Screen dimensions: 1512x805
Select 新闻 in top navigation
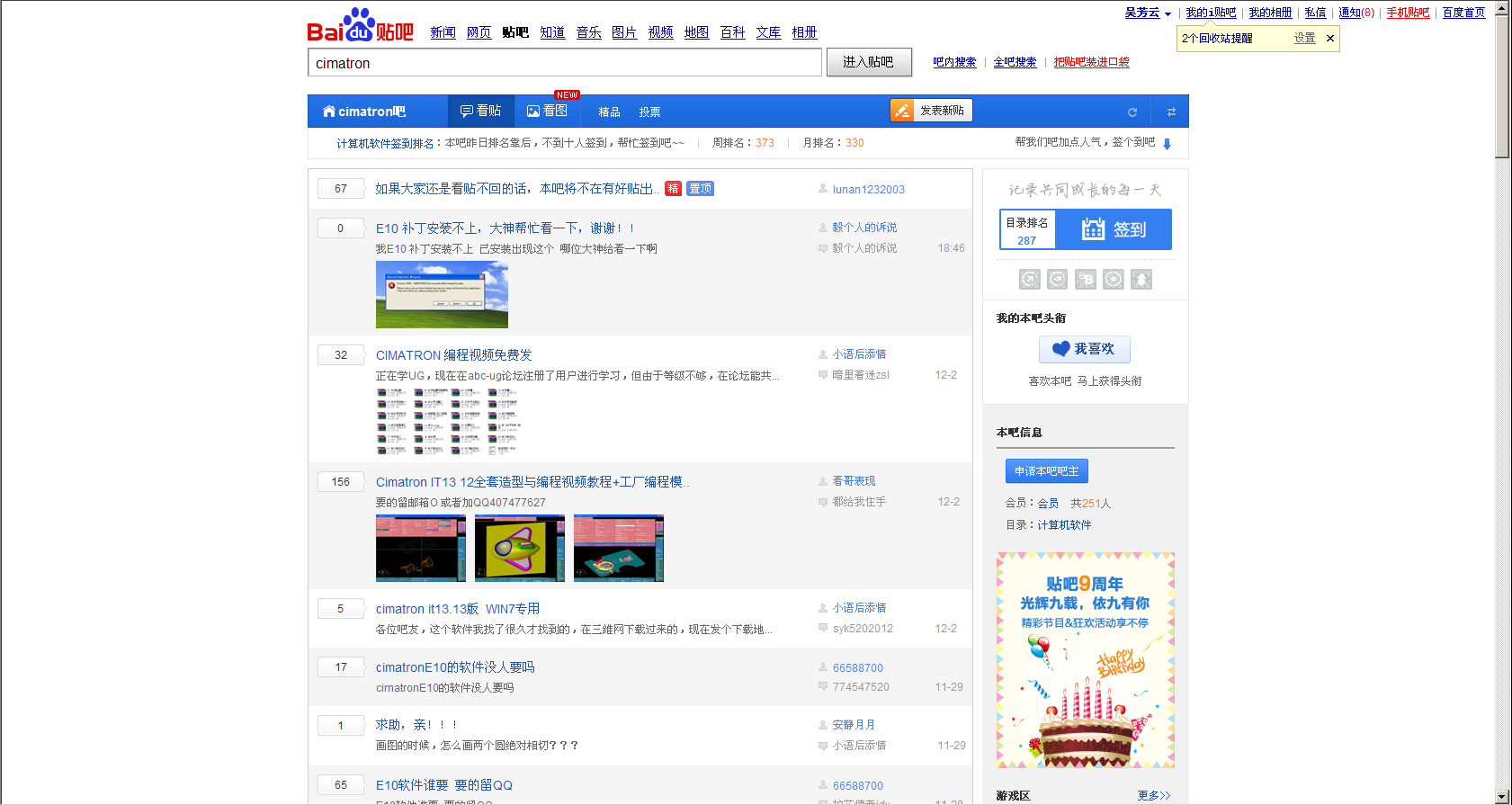(443, 32)
